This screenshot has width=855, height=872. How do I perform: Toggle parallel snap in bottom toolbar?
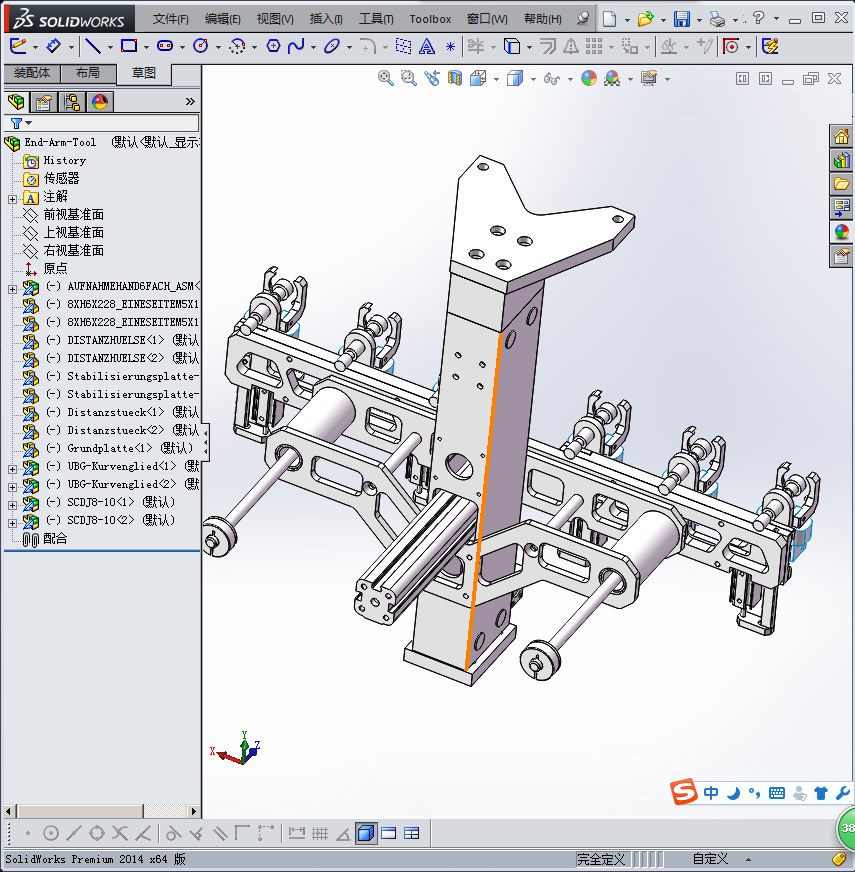coord(220,833)
